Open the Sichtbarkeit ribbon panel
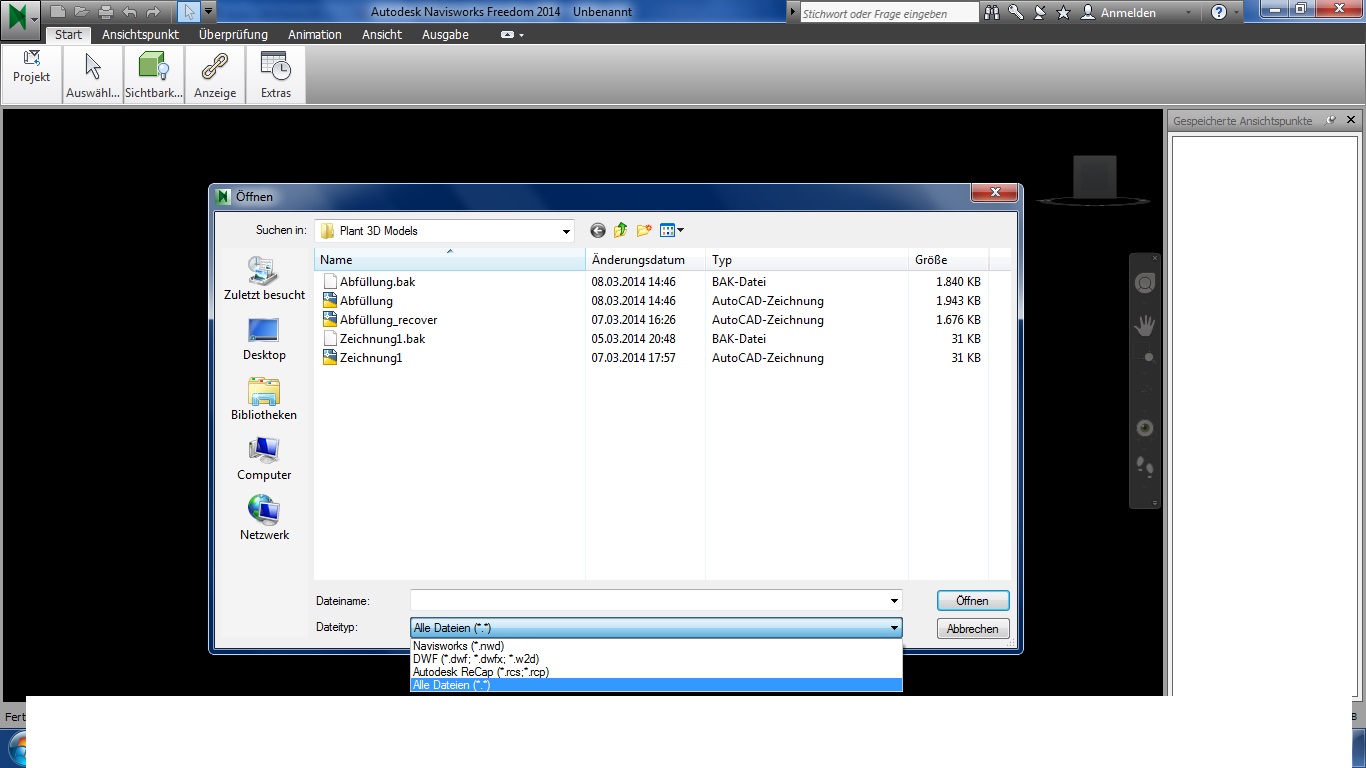1366x768 pixels. click(x=154, y=74)
